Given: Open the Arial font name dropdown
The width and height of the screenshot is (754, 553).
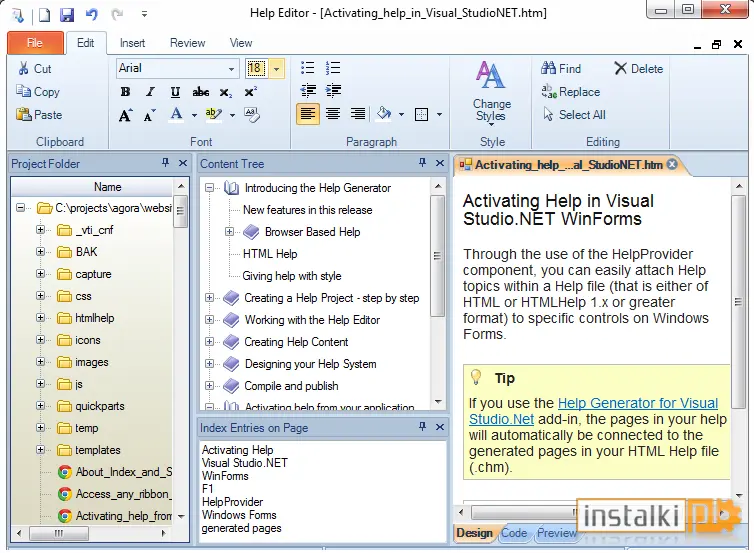Looking at the screenshot, I should tap(231, 68).
